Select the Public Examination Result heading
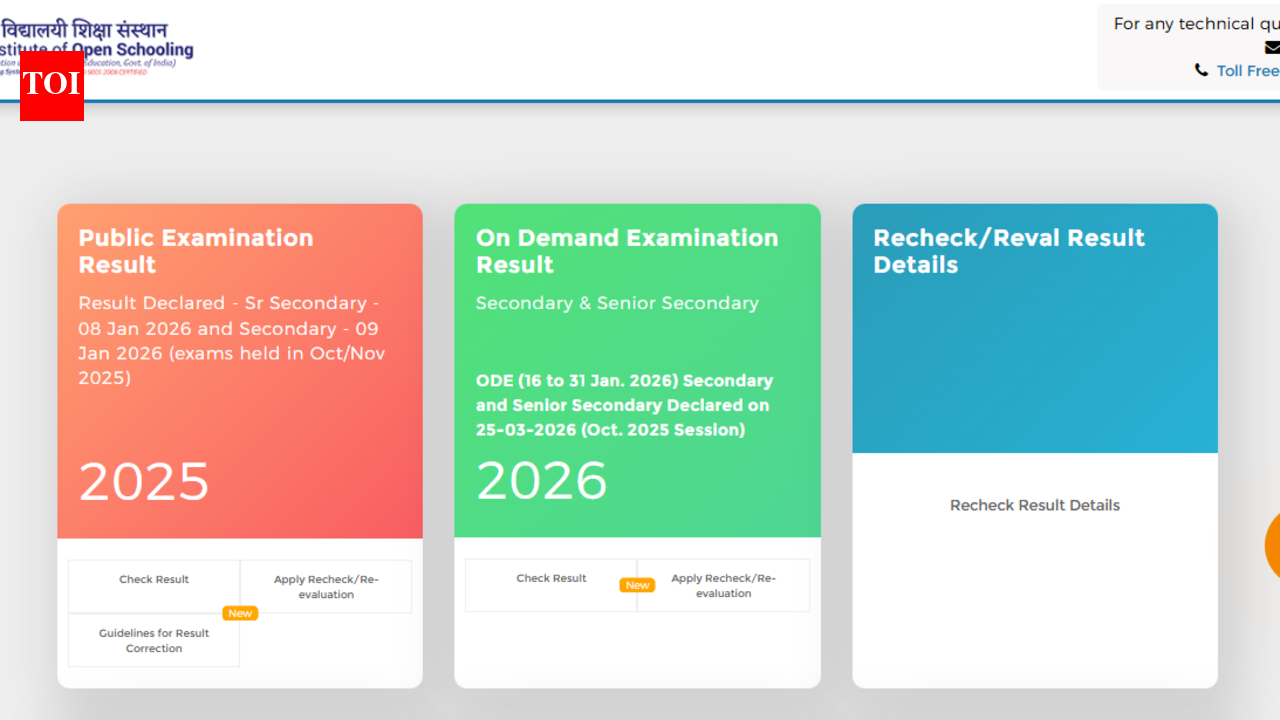 point(195,251)
